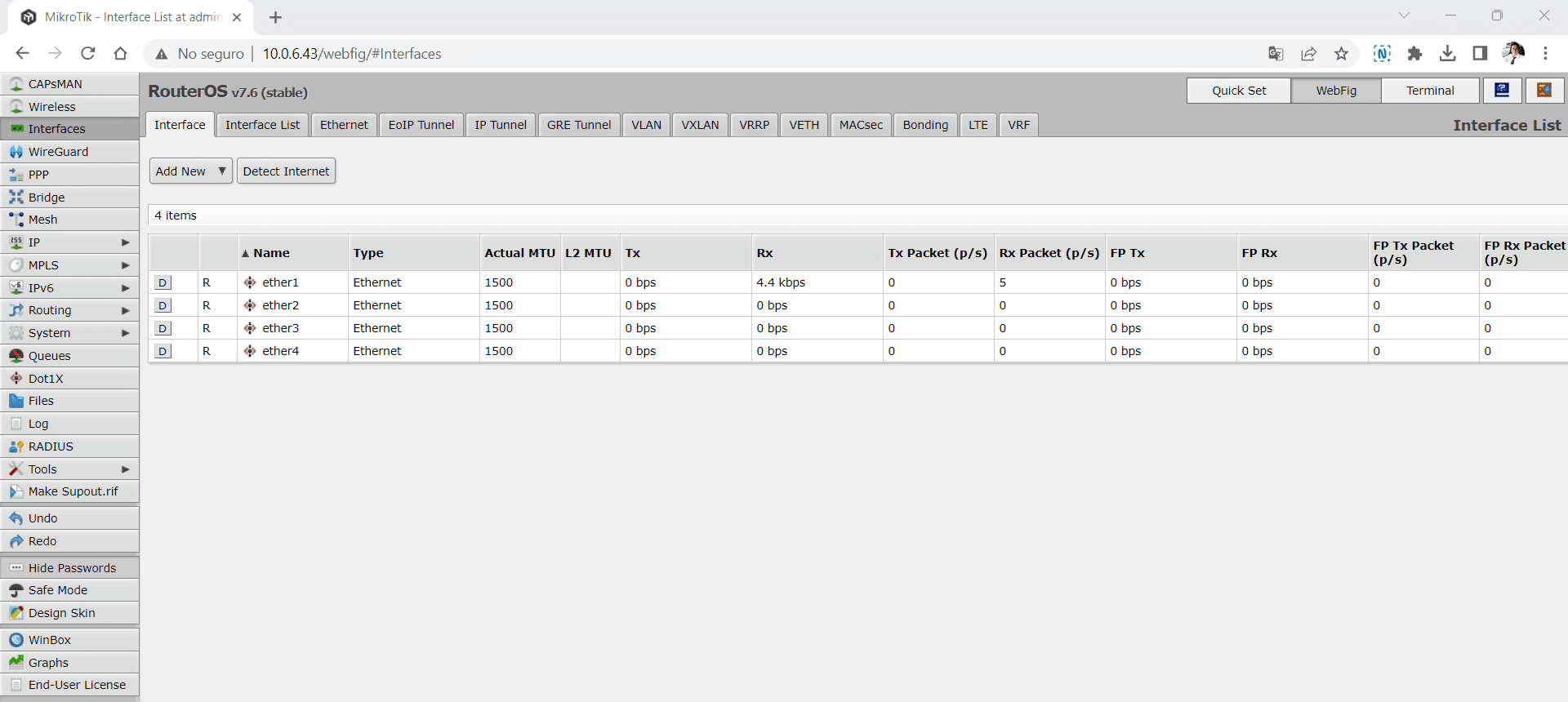This screenshot has height=702, width=1568.
Task: Toggle Safe Mode in the sidebar
Action: click(x=69, y=590)
